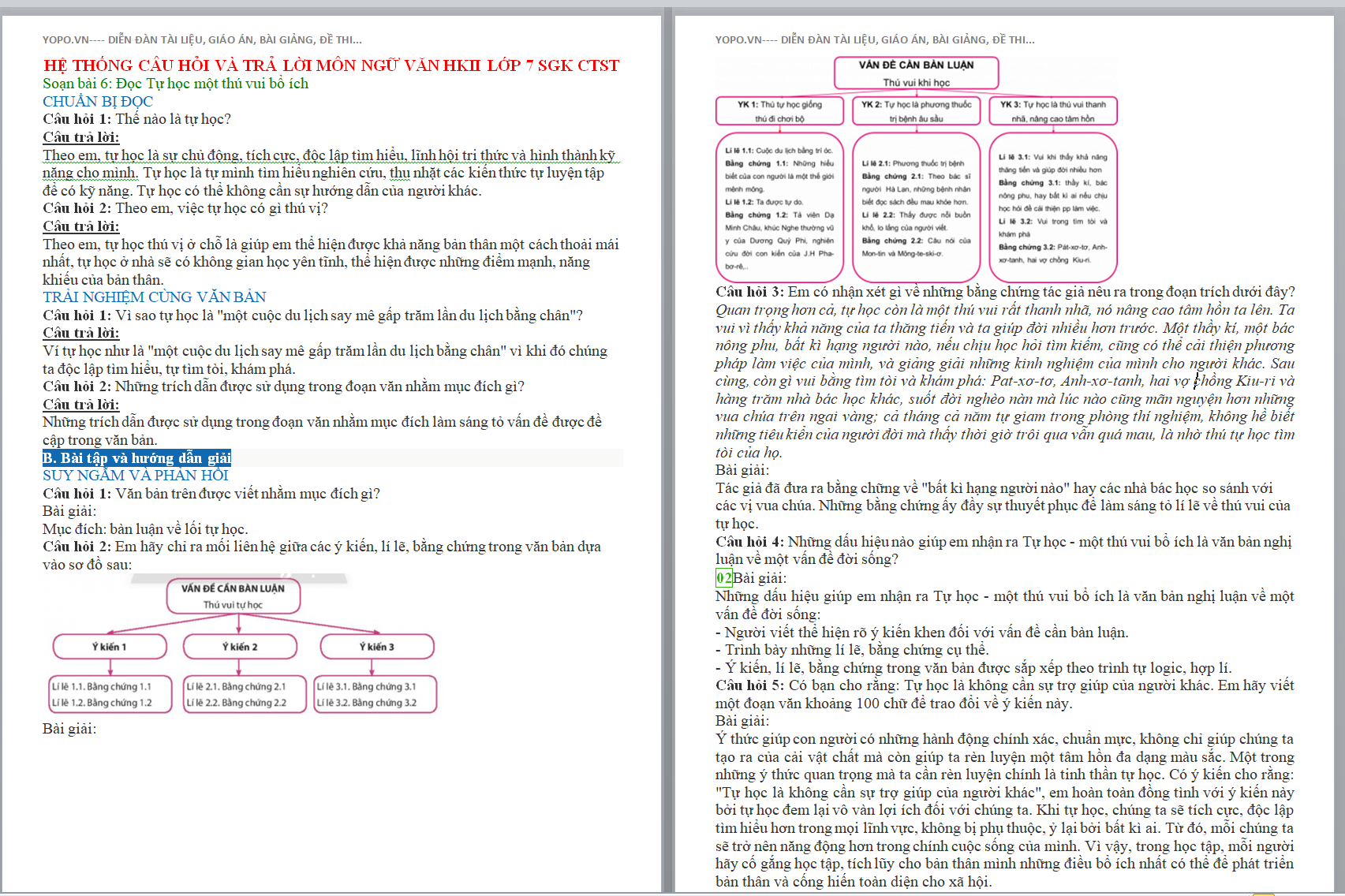Click the red title 'HỆ THỐNG CÂU HỎI VÀ TRẢ LỜI'
The height and width of the screenshot is (896, 1345).
(331, 65)
